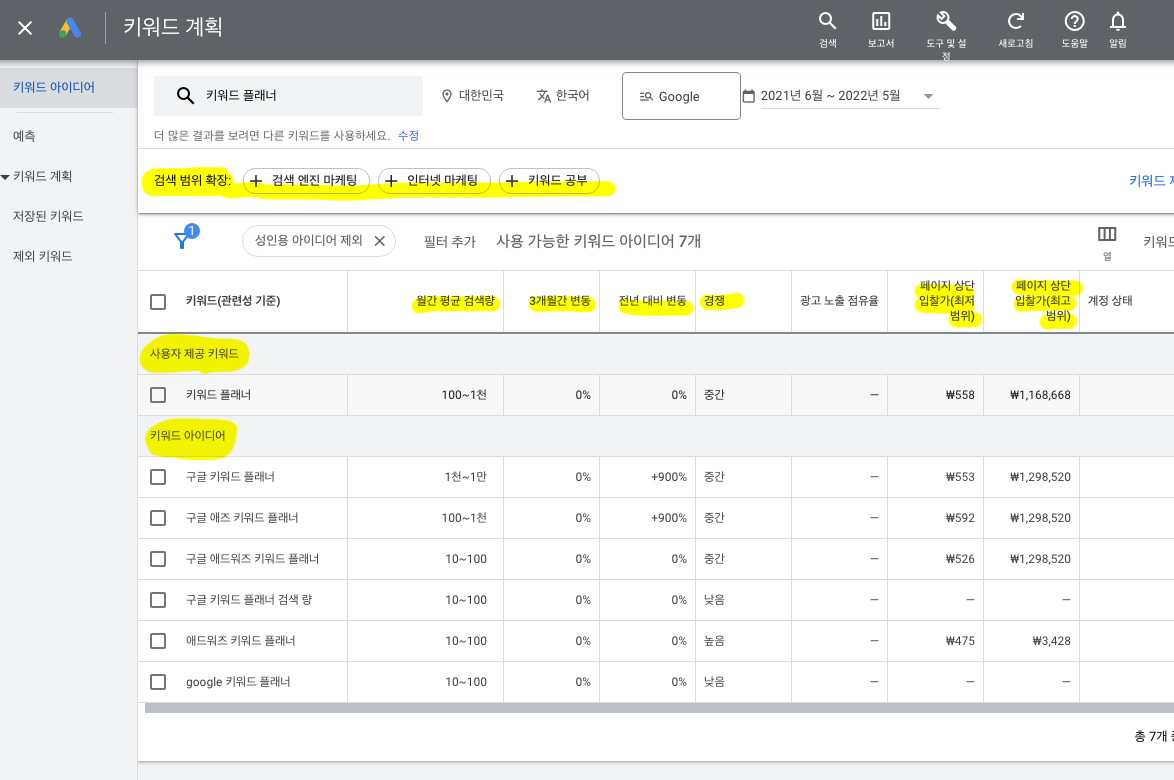This screenshot has width=1174, height=780.
Task: Click the calendar icon by the date range
Action: tap(748, 96)
